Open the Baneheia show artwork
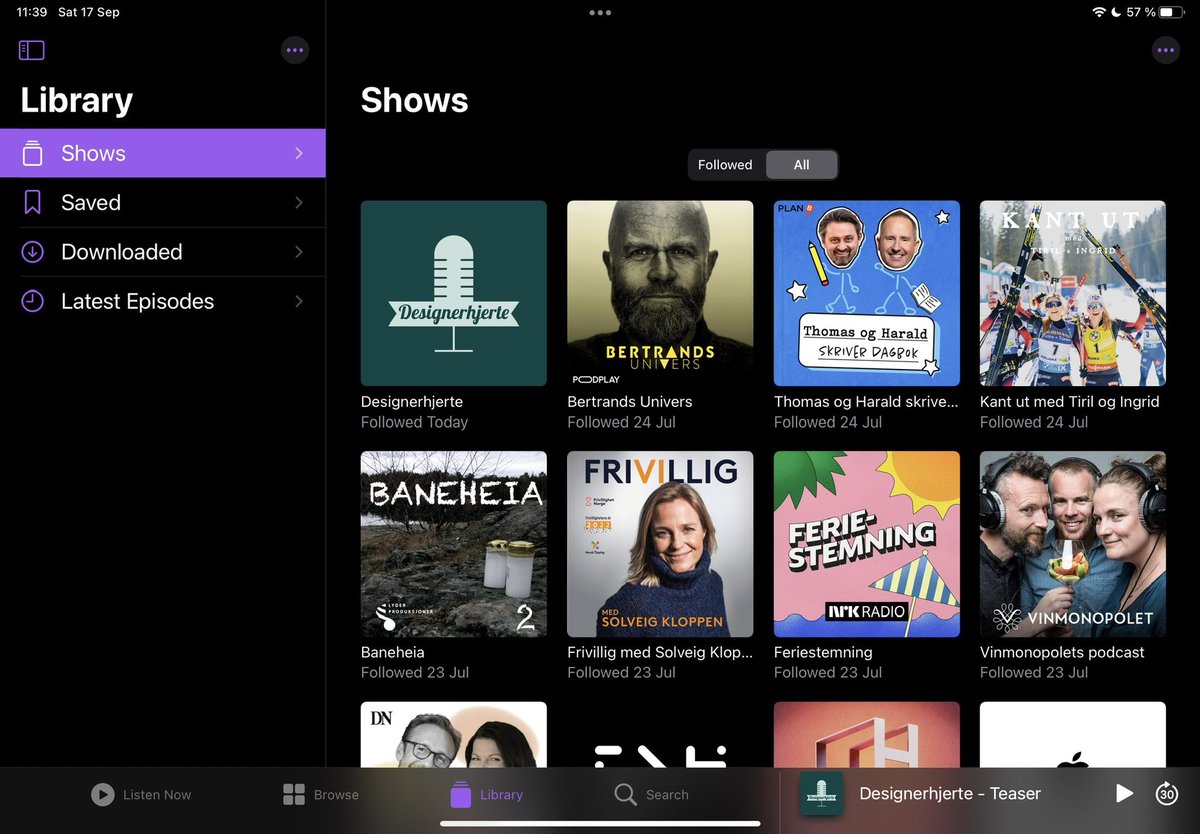The width and height of the screenshot is (1200, 834). coord(454,544)
